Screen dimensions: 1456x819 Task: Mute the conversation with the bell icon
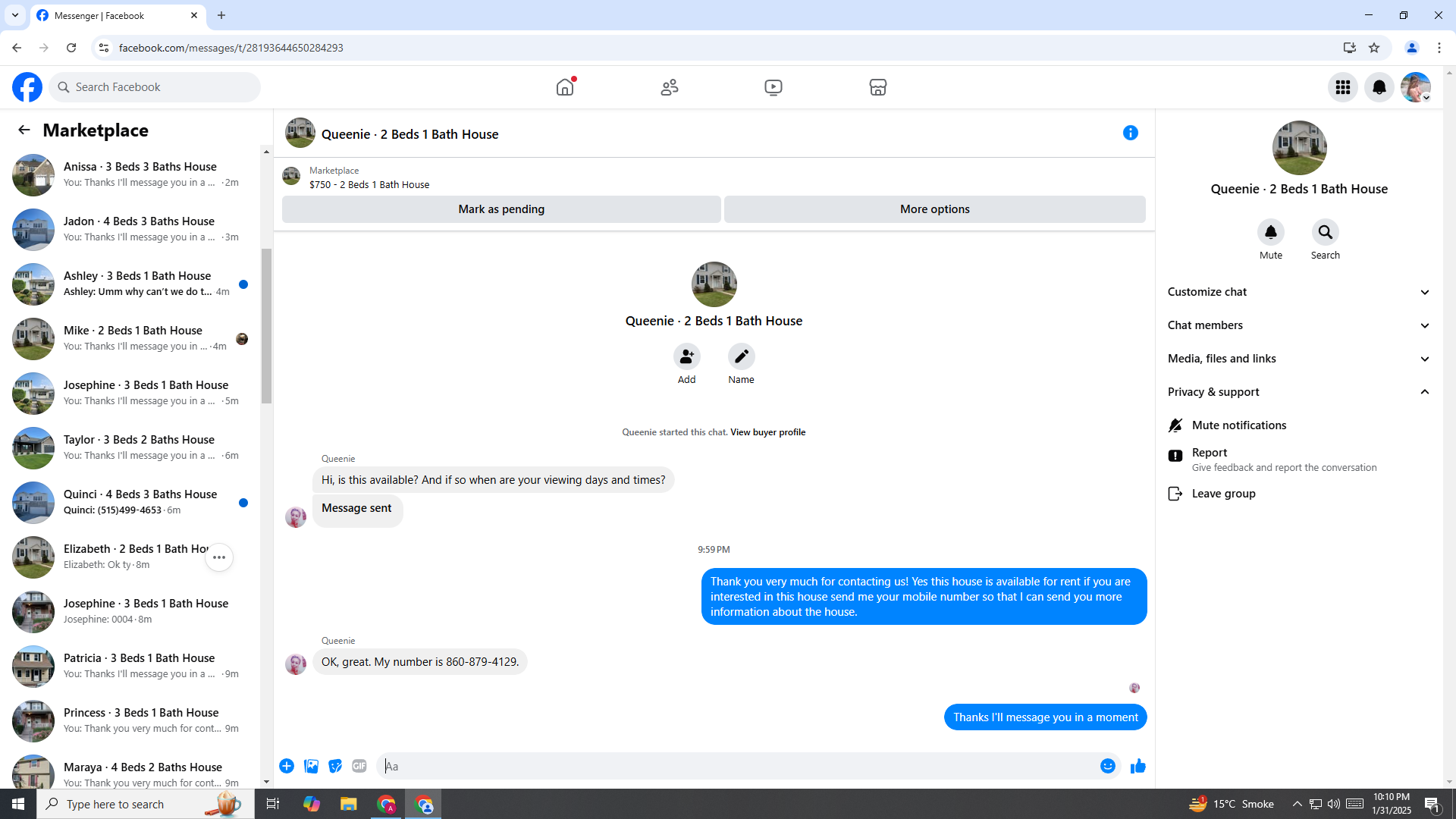coord(1271,232)
